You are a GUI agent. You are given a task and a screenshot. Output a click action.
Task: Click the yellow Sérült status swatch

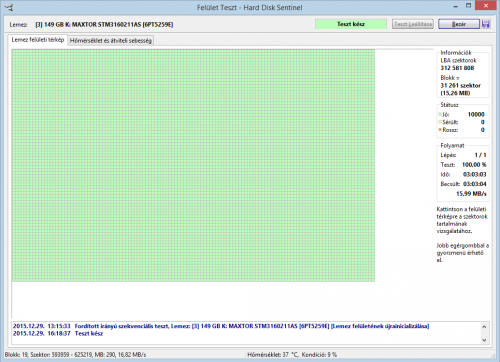(x=440, y=122)
